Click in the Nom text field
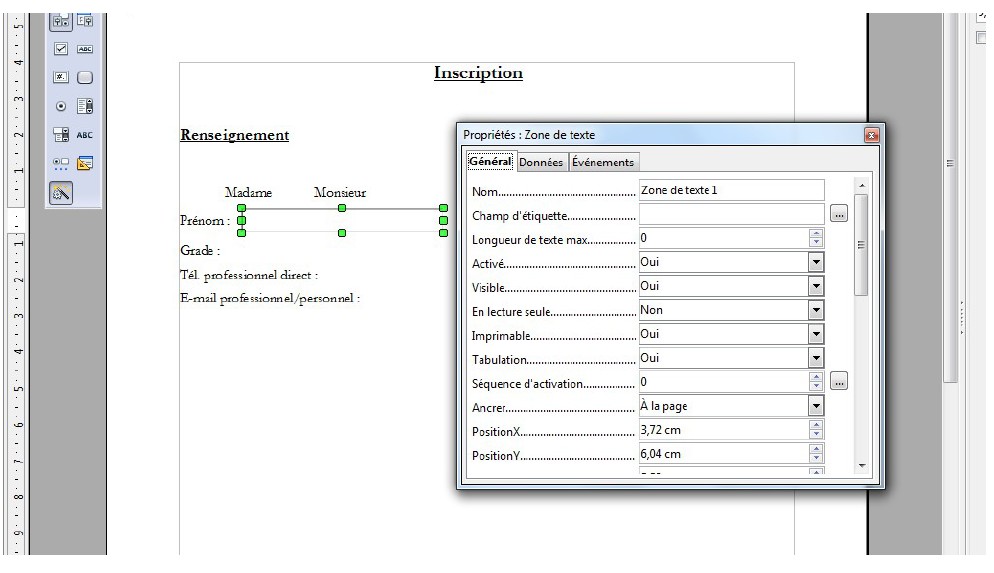The width and height of the screenshot is (994, 573). point(730,190)
